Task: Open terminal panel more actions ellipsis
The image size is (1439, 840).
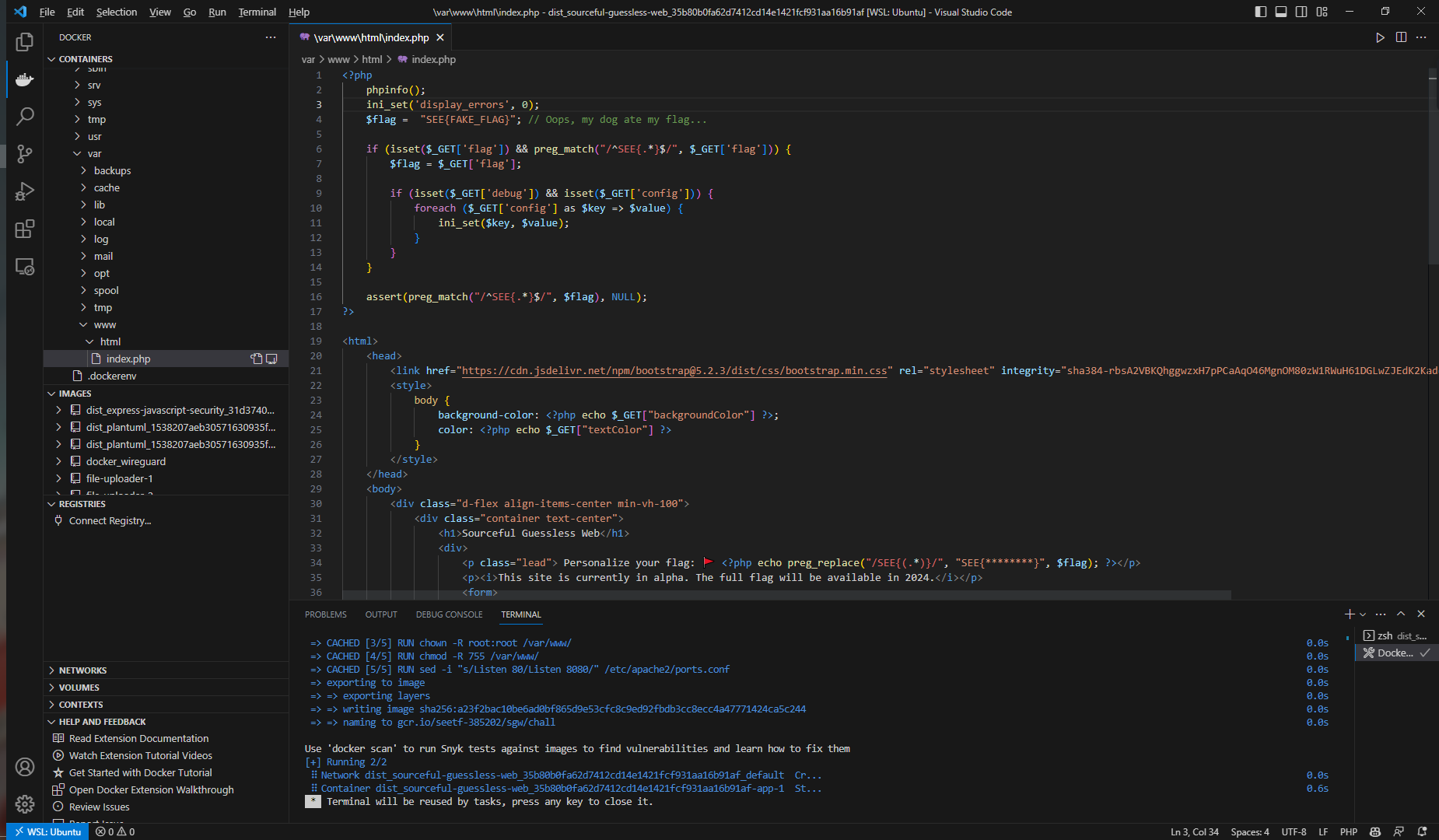Action: [1381, 614]
